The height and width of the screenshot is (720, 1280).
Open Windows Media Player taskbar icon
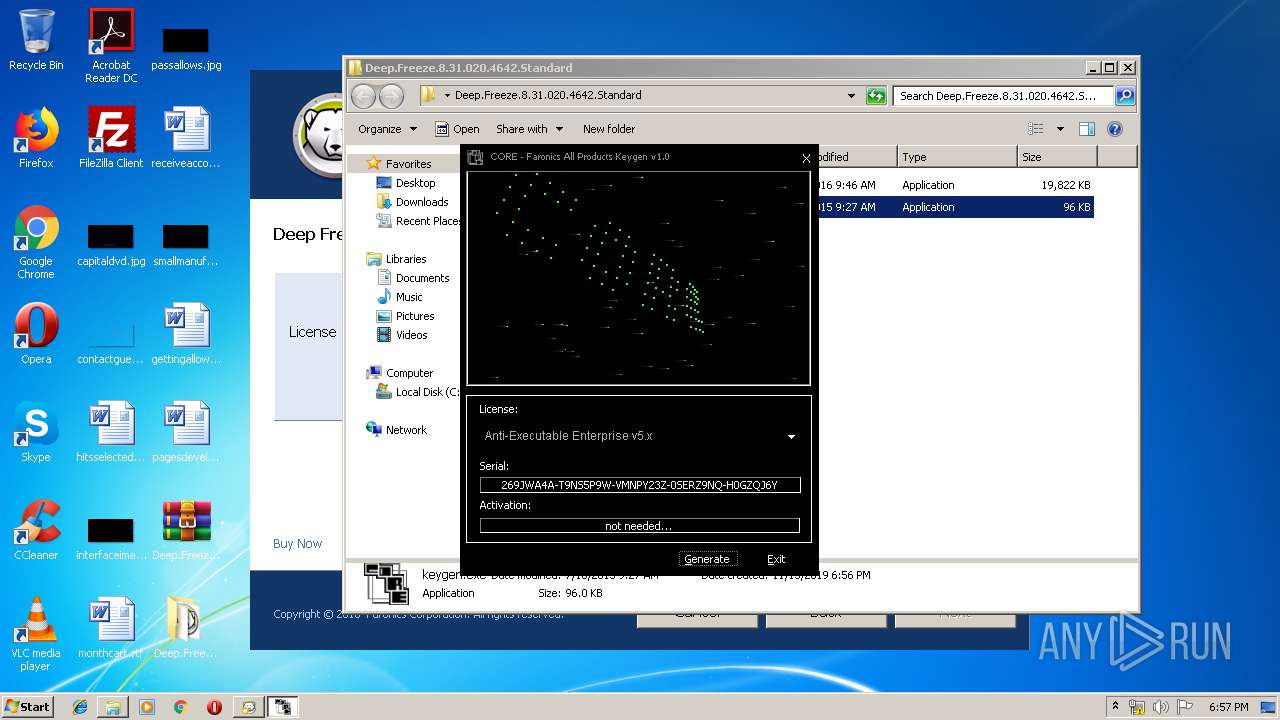[x=147, y=707]
